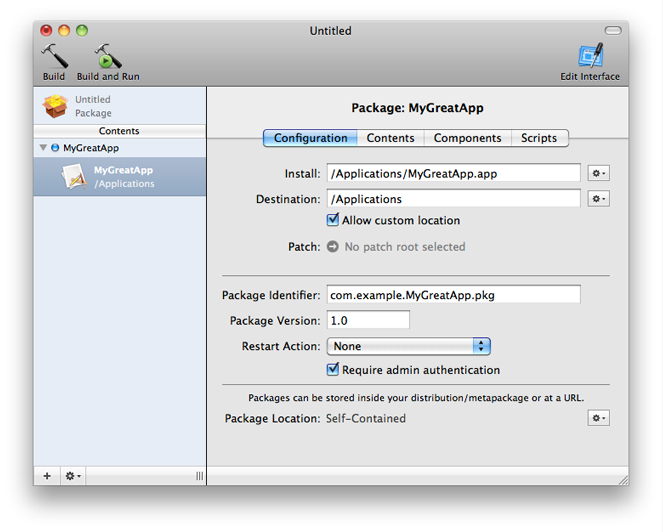Click the Install path input field
Image resolution: width=663 pixels, height=532 pixels.
[453, 173]
